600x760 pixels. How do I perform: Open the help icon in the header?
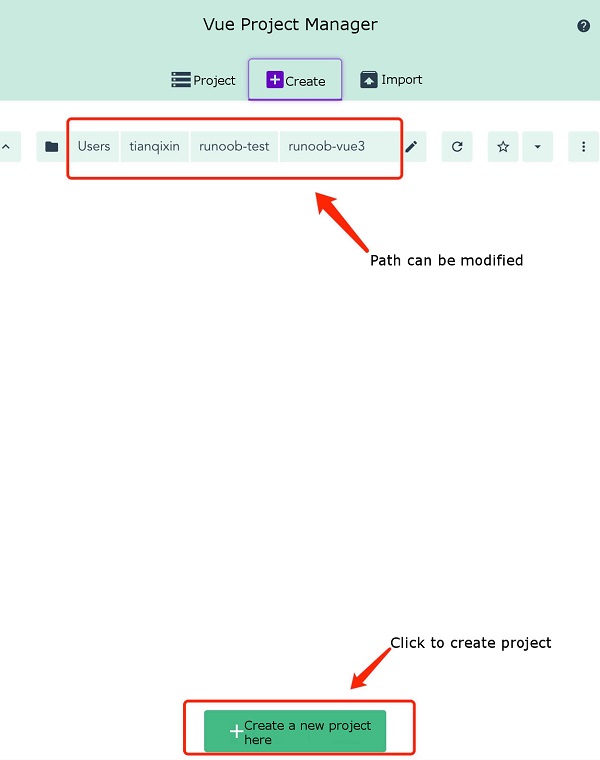tap(584, 26)
